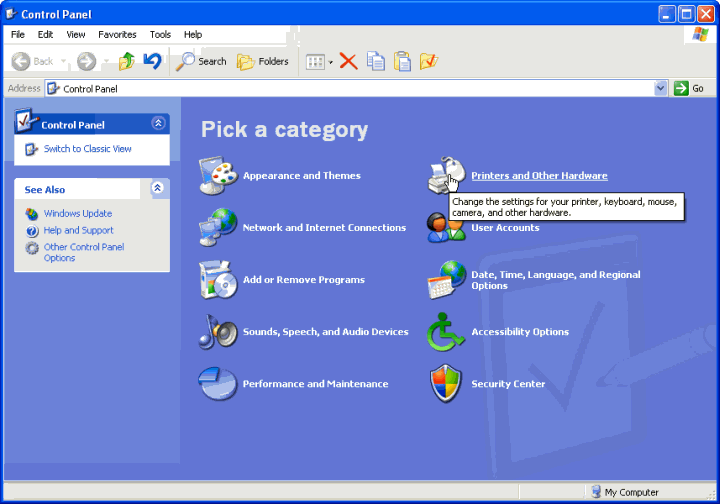720x504 pixels.
Task: Click the Copy toolbar icon
Action: 376,61
